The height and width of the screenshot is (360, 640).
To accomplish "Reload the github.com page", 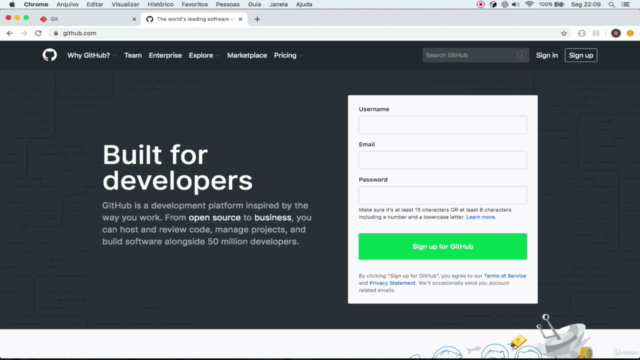I will click(x=38, y=33).
